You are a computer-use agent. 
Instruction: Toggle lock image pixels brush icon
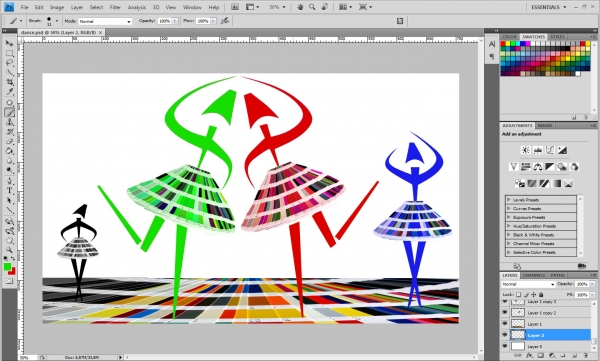(x=526, y=294)
